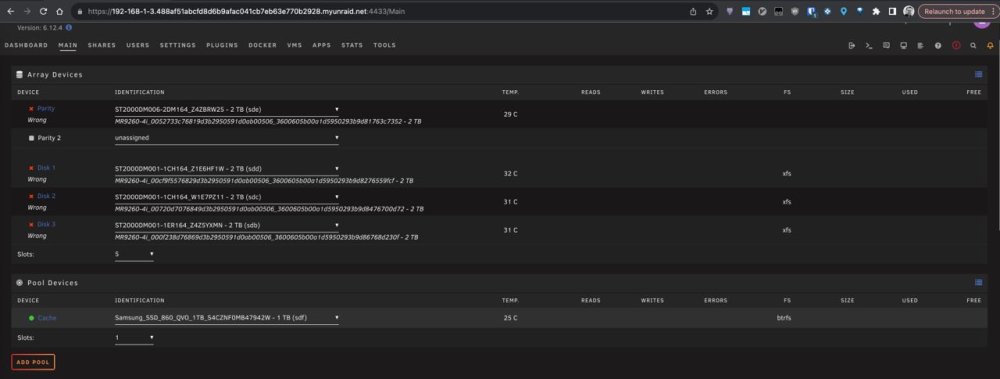
Task: Open the Disk 2 device link
Action: (x=47, y=197)
